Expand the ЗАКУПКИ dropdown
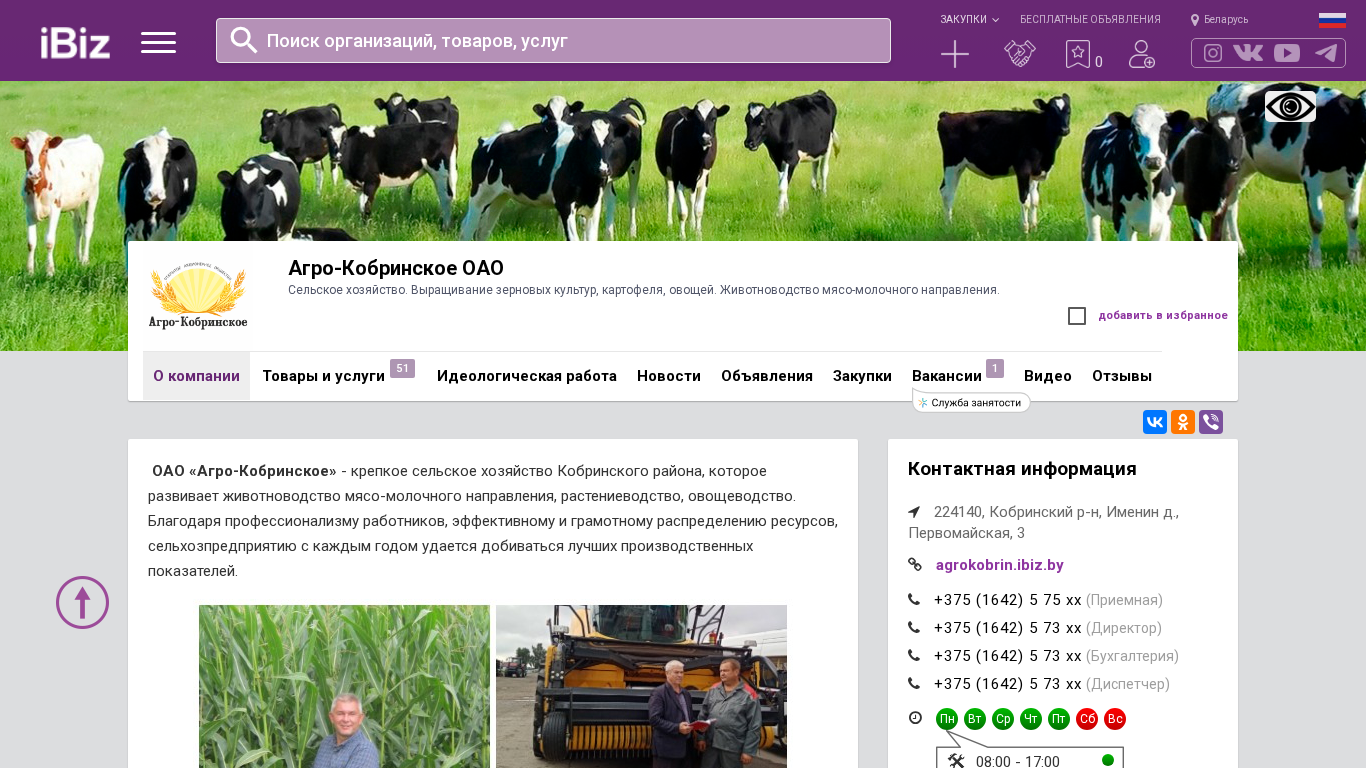Viewport: 1366px width, 768px height. [969, 20]
